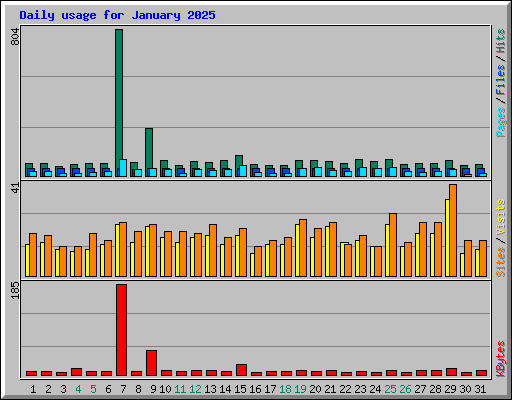512x400 pixels.
Task: Click the green weekend day label 19
Action: 300,389
